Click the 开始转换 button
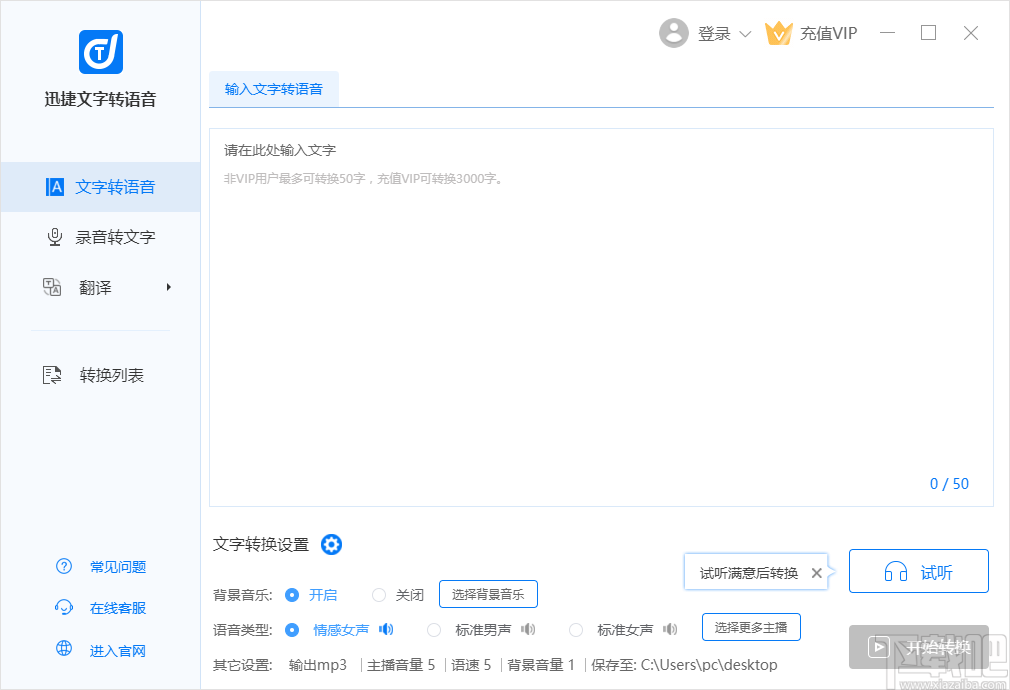The image size is (1010, 690). (919, 647)
